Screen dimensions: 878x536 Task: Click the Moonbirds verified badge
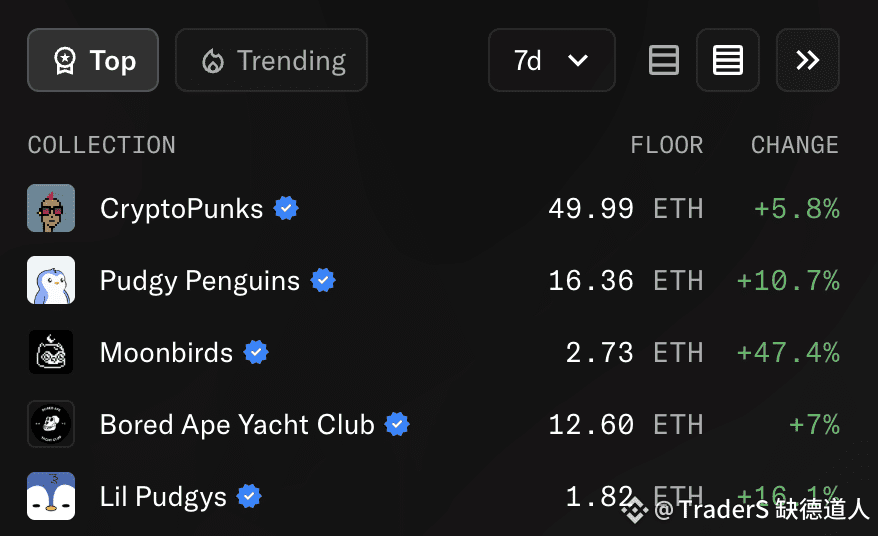256,352
